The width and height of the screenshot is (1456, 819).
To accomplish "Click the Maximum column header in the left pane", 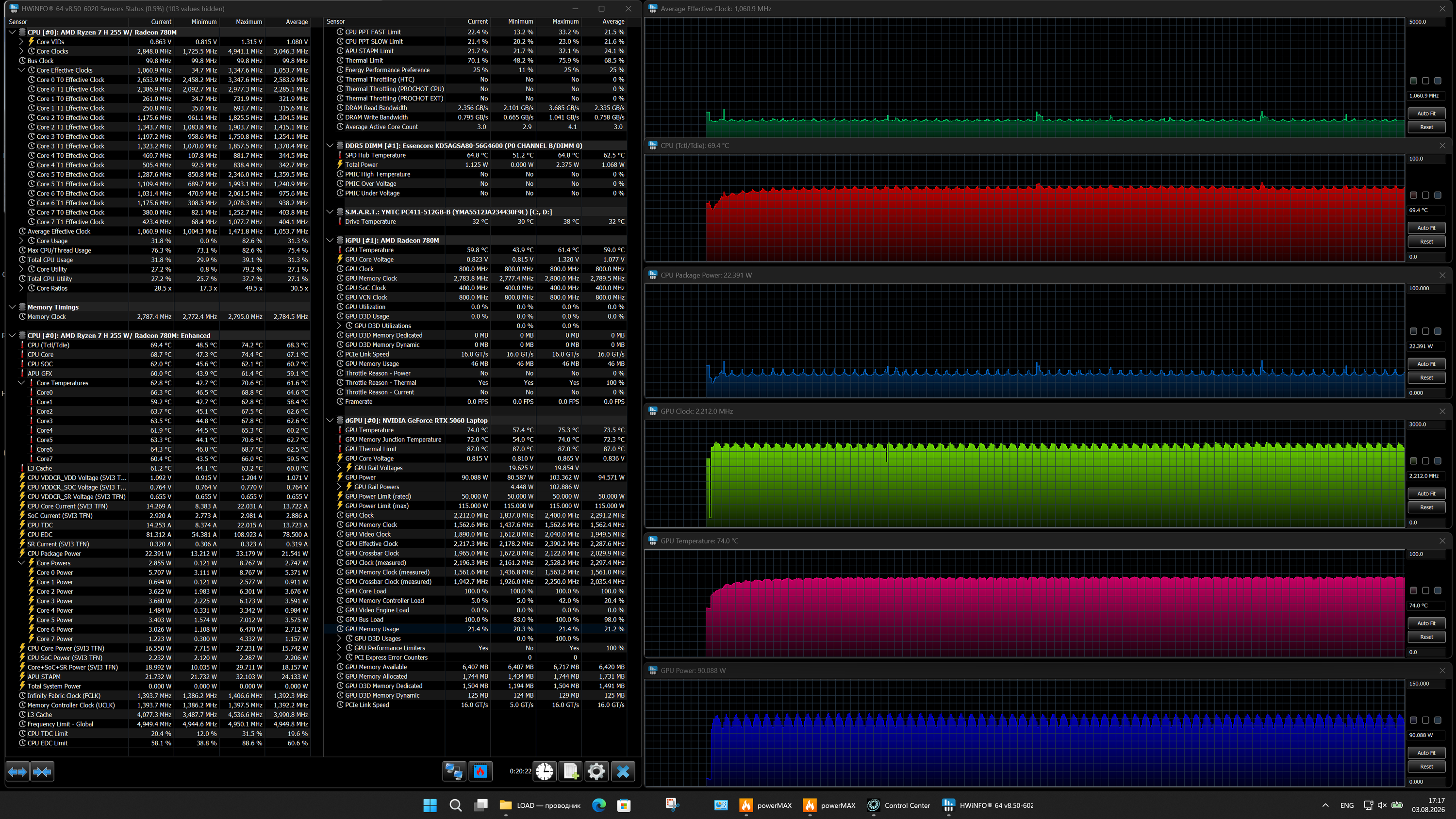I will tap(248, 21).
